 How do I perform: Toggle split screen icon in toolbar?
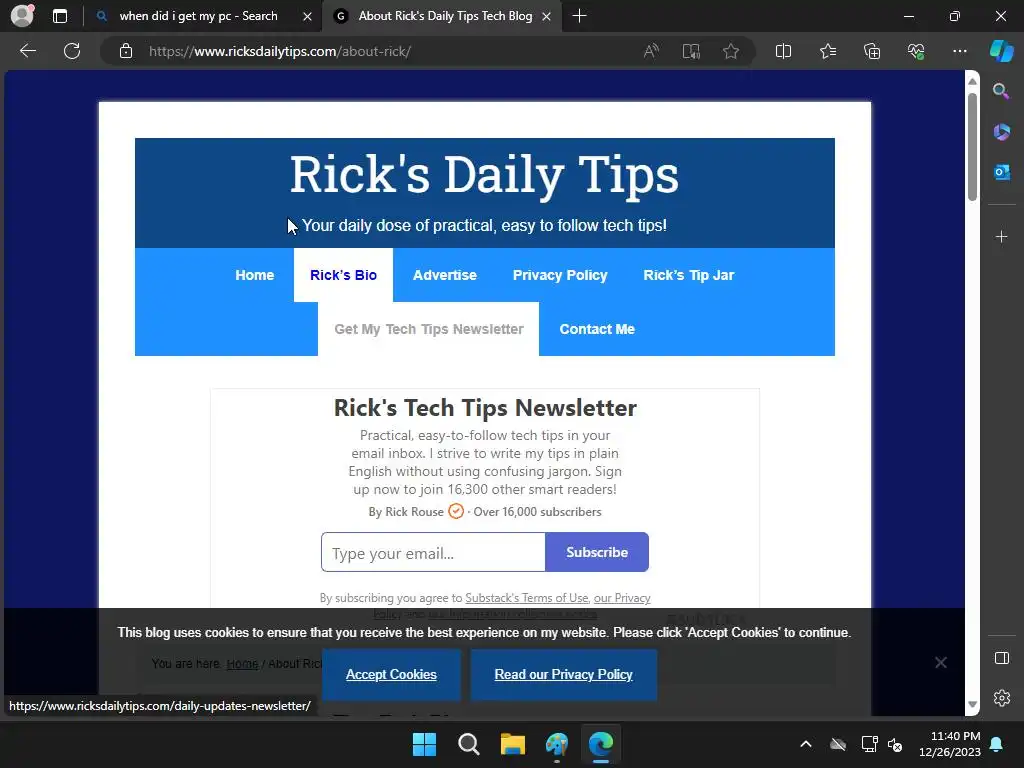pos(783,51)
